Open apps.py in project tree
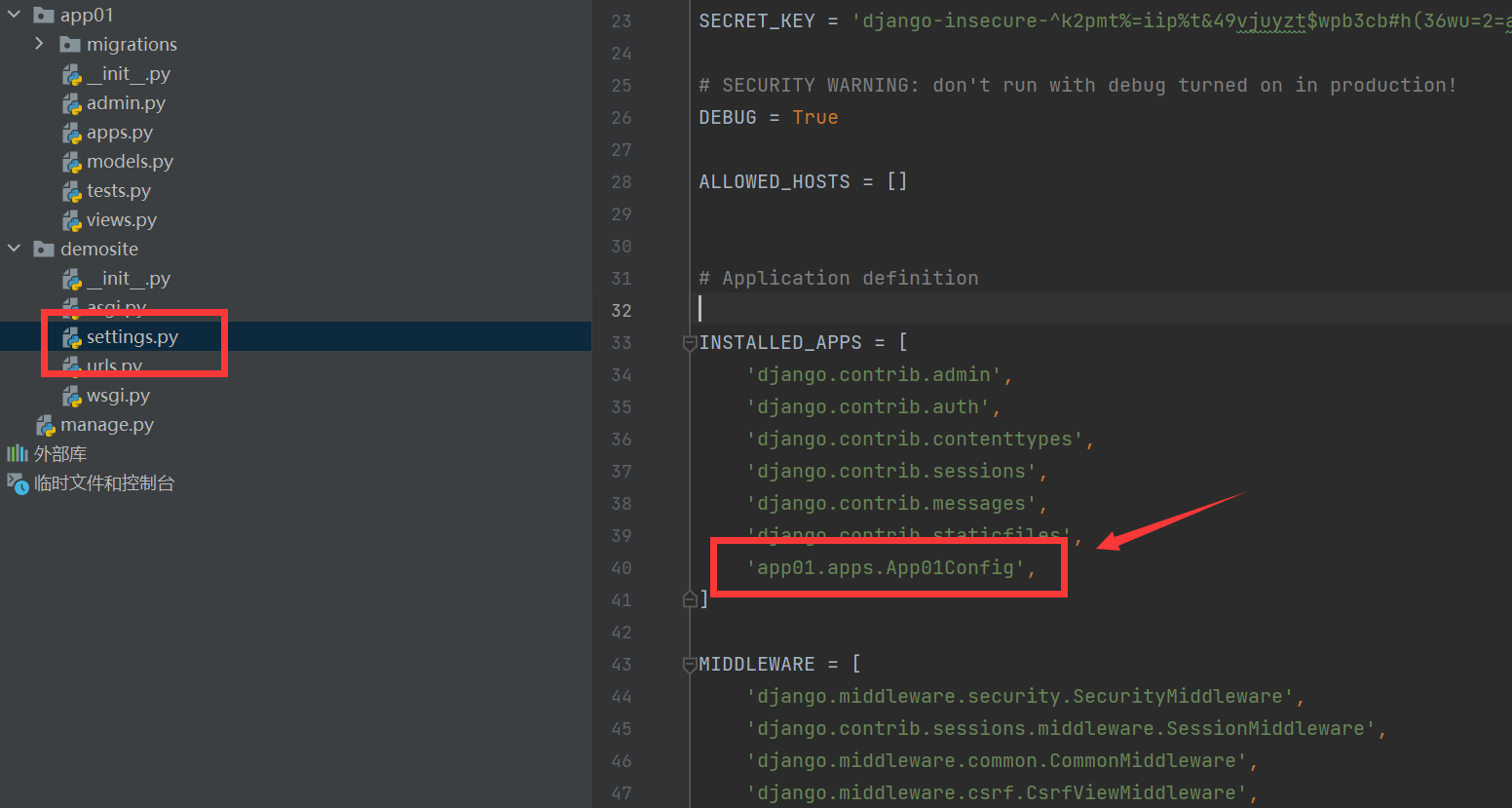Viewport: 1512px width, 808px height. tap(120, 132)
